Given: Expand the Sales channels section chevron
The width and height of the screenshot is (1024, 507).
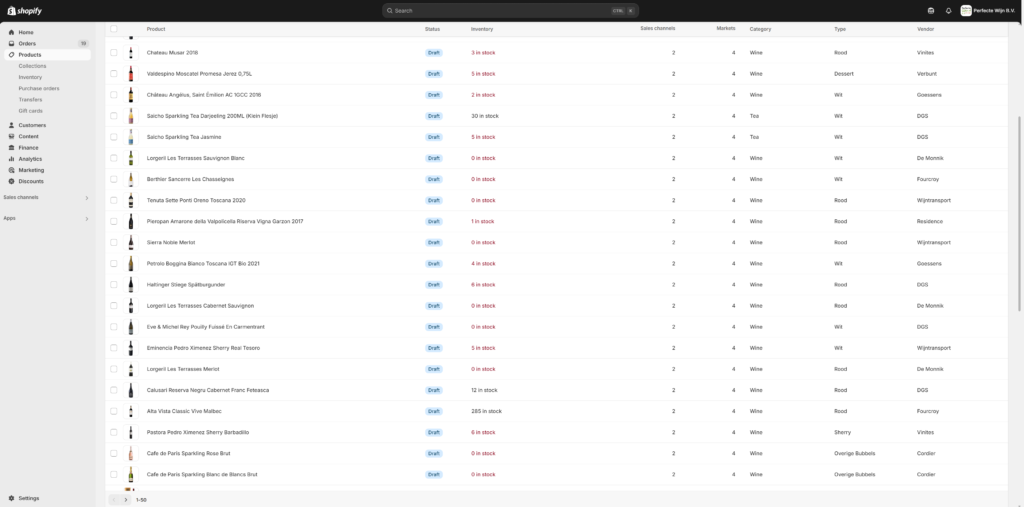Looking at the screenshot, I should tap(86, 198).
